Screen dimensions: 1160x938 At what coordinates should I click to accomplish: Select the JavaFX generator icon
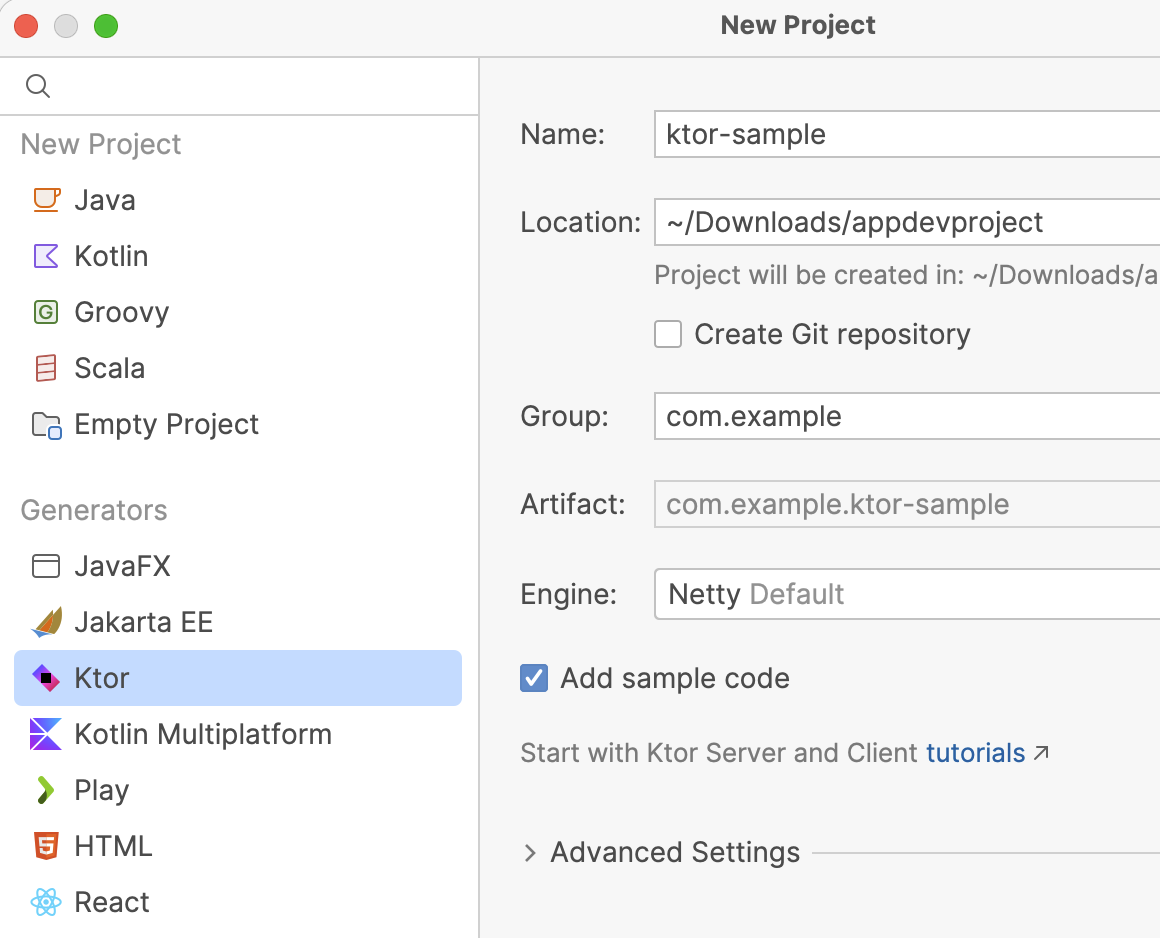[x=46, y=567]
